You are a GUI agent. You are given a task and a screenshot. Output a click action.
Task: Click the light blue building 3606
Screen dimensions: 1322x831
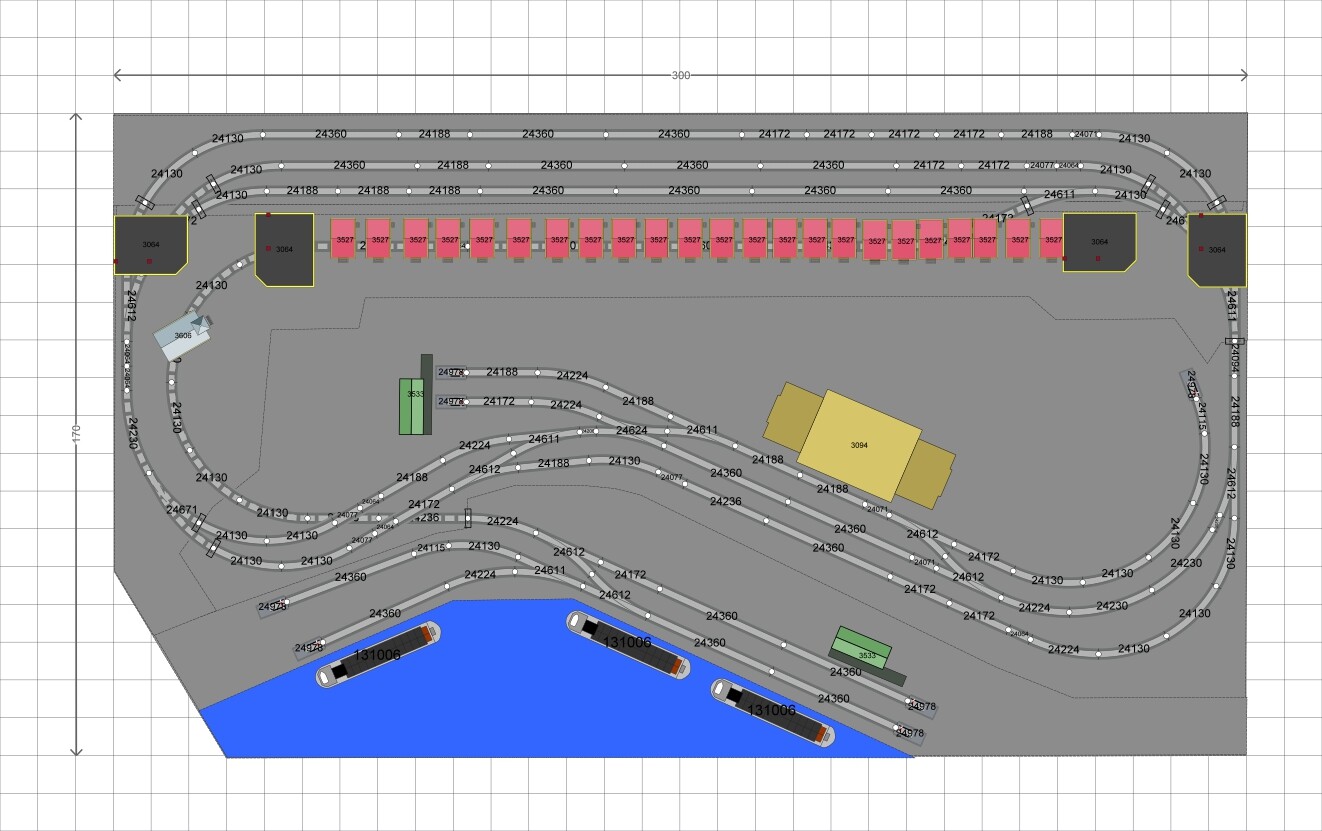point(183,336)
